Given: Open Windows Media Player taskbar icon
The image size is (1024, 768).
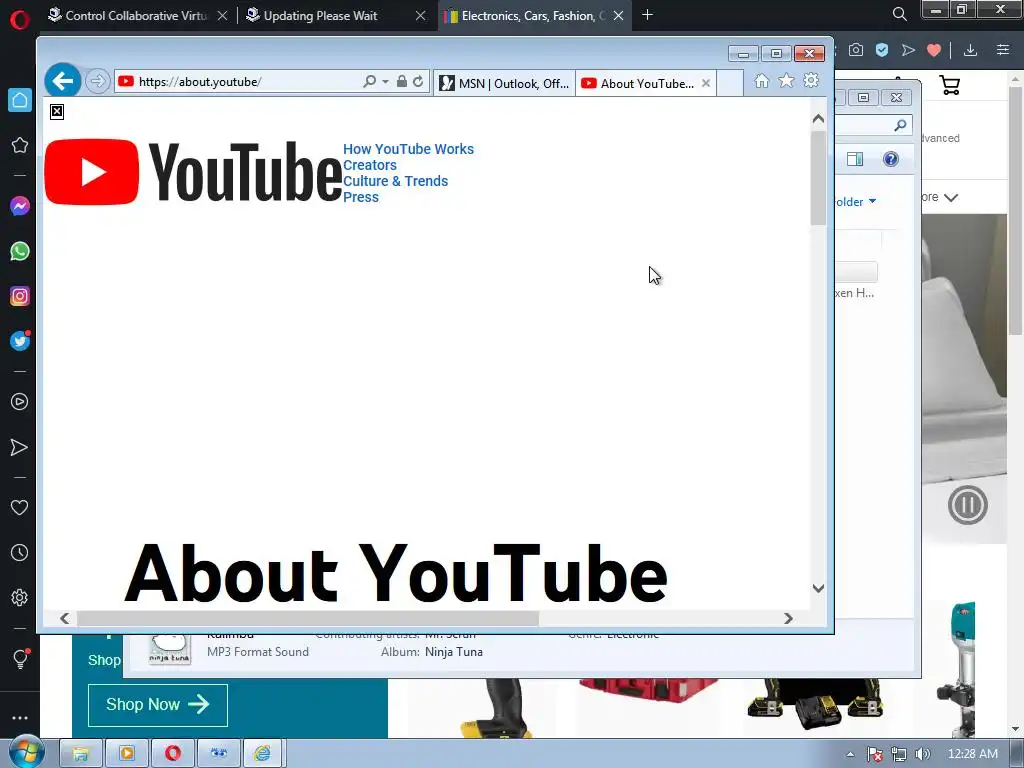Looking at the screenshot, I should point(127,754).
